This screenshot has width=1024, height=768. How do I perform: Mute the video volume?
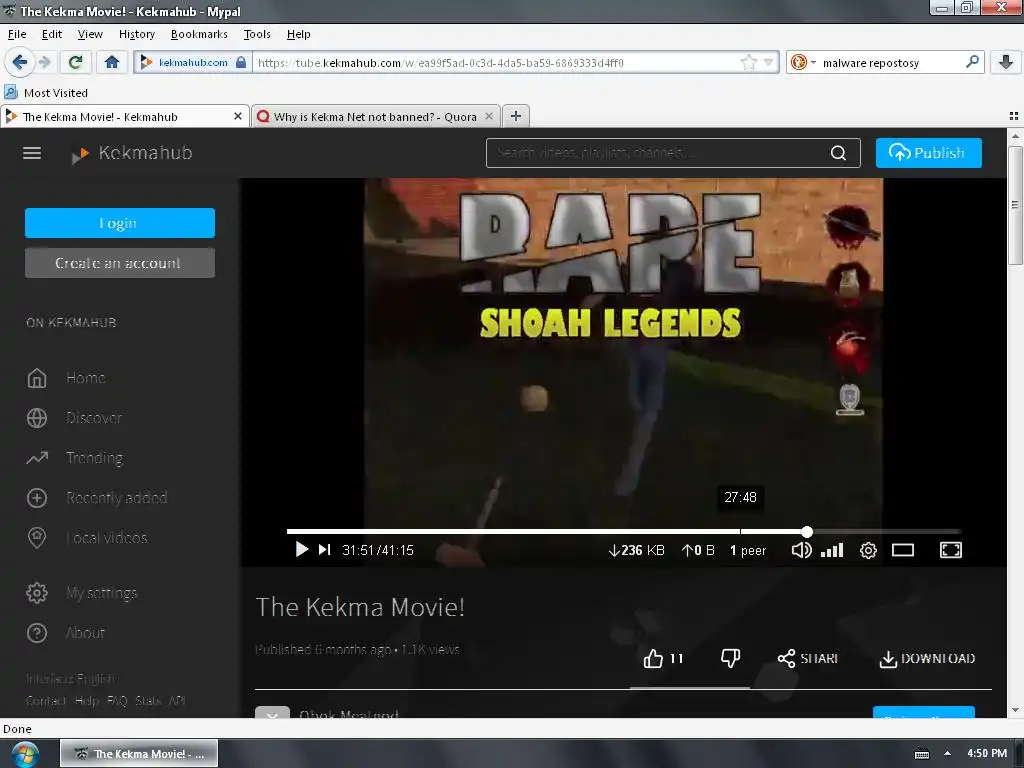pyautogui.click(x=801, y=550)
